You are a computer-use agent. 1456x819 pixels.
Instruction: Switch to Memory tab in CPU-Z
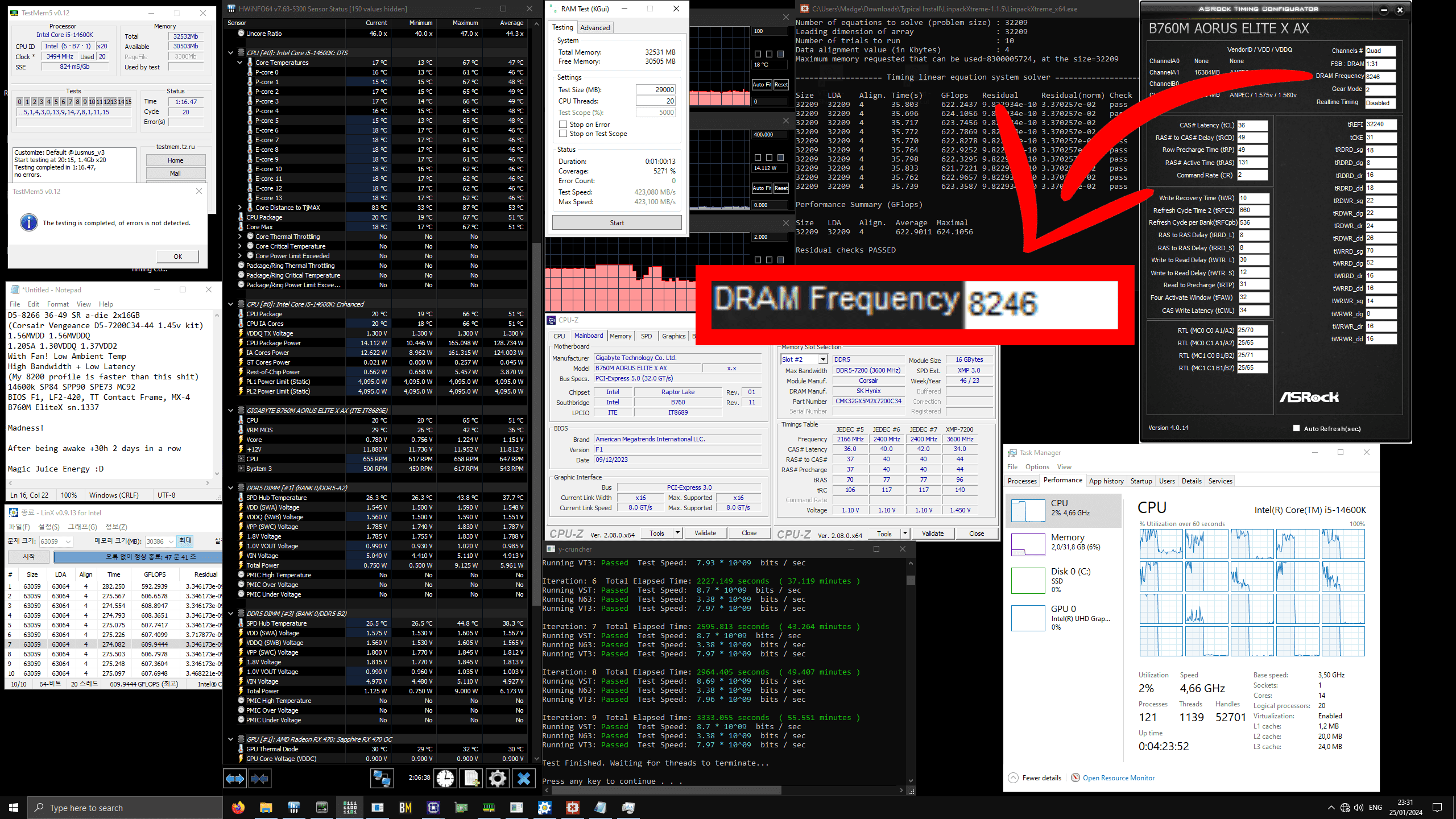click(x=620, y=336)
